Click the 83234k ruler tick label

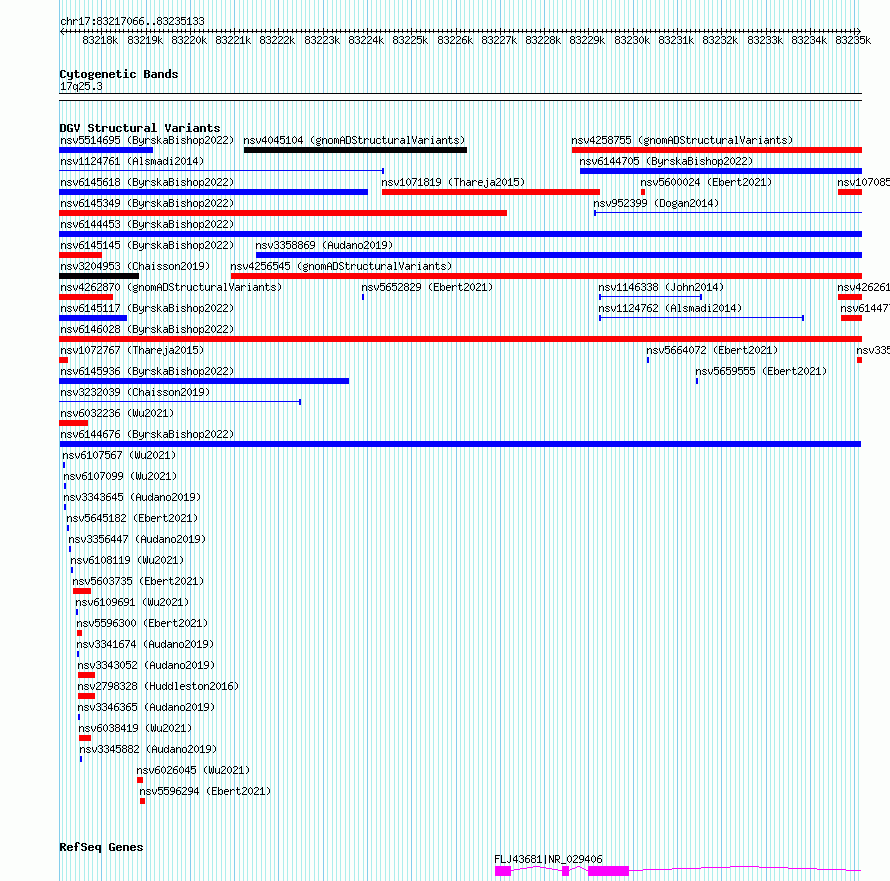pyautogui.click(x=809, y=40)
